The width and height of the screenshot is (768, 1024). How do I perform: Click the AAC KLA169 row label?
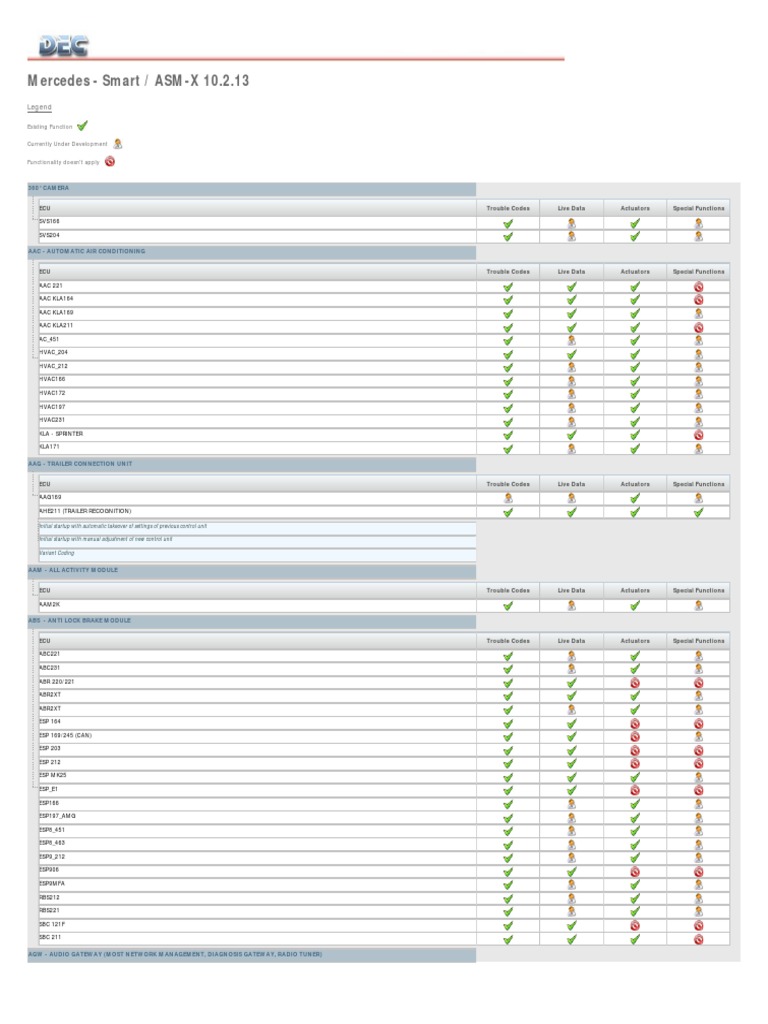[56, 313]
